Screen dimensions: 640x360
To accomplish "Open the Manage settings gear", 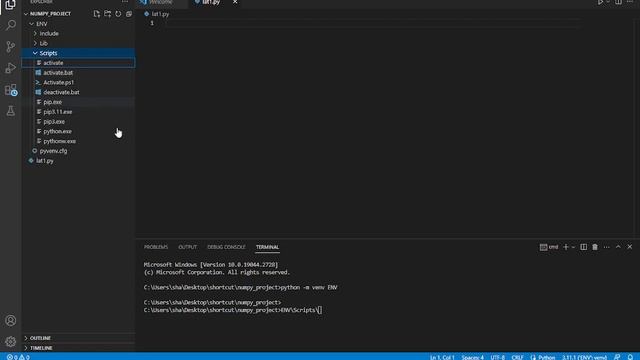I will point(11,342).
